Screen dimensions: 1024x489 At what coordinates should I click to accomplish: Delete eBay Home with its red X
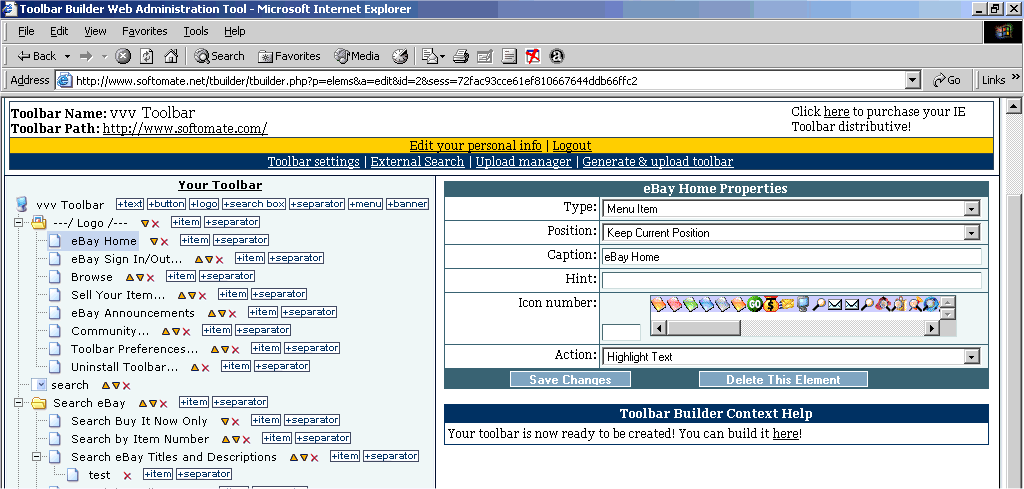click(x=164, y=242)
